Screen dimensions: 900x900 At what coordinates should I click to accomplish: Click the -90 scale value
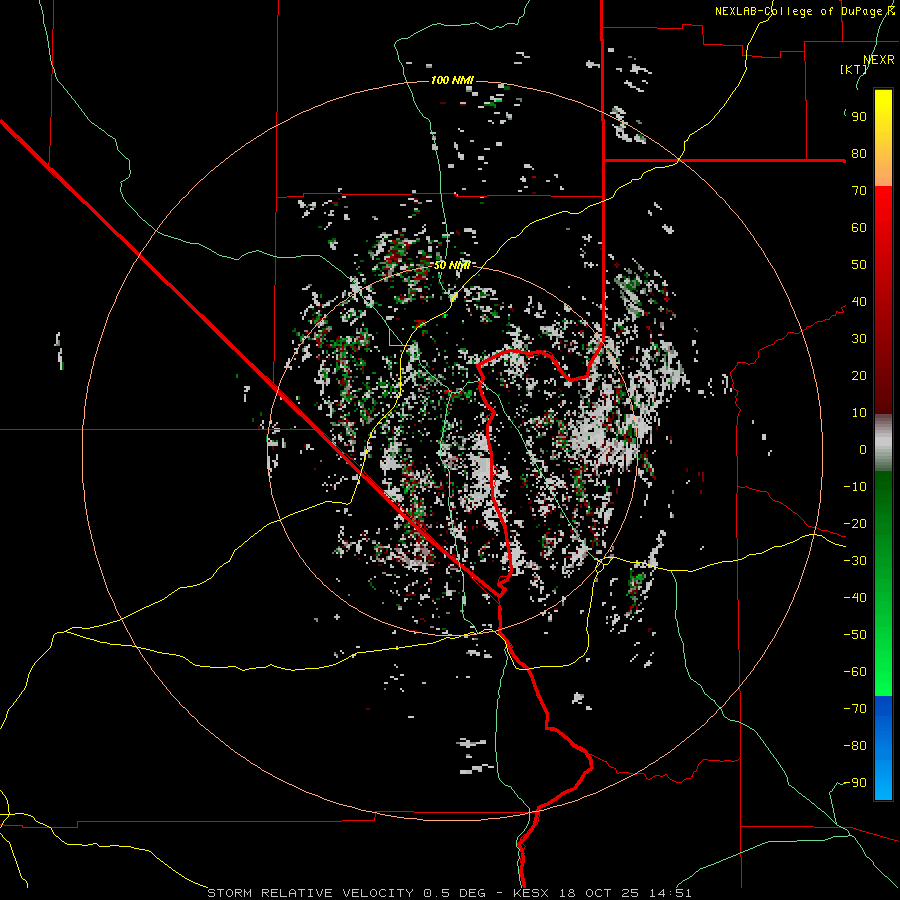pos(855,782)
